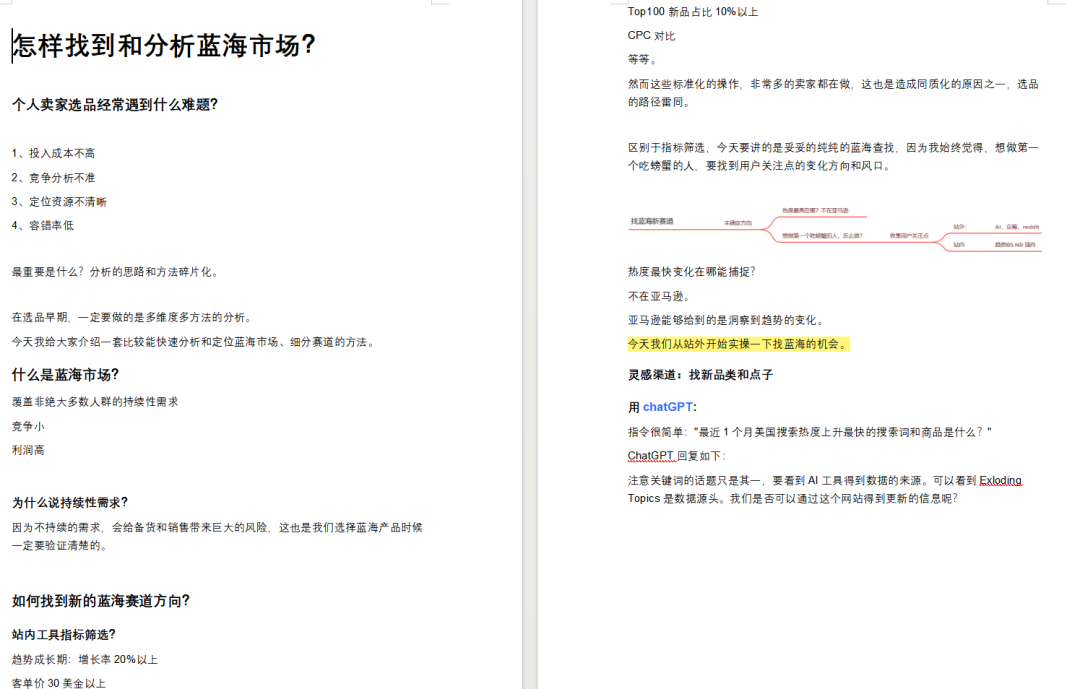The height and width of the screenshot is (689, 1080).
Task: Click the underlined Exloding Topics link
Action: tap(998, 480)
